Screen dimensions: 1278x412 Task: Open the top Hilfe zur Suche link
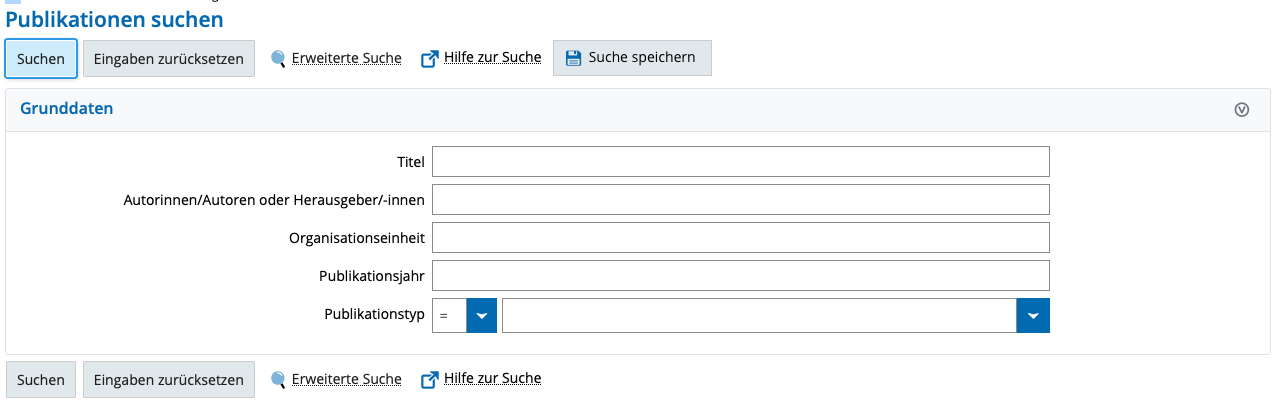coord(493,57)
